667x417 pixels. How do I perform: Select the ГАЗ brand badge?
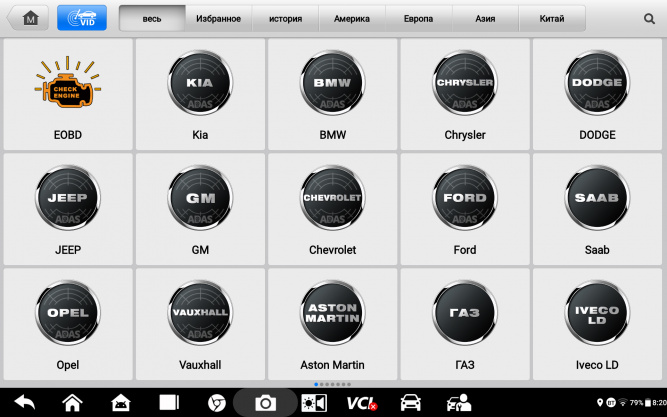coord(465,313)
